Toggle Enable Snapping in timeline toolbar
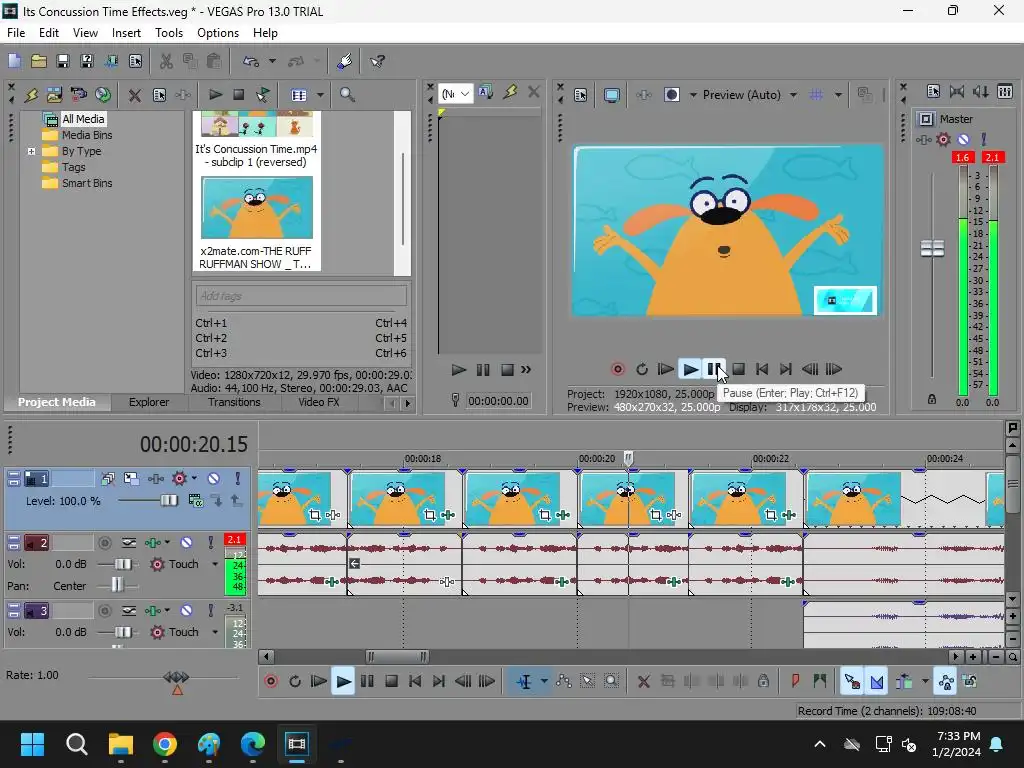Screen dimensions: 1024x768 click(x=852, y=682)
